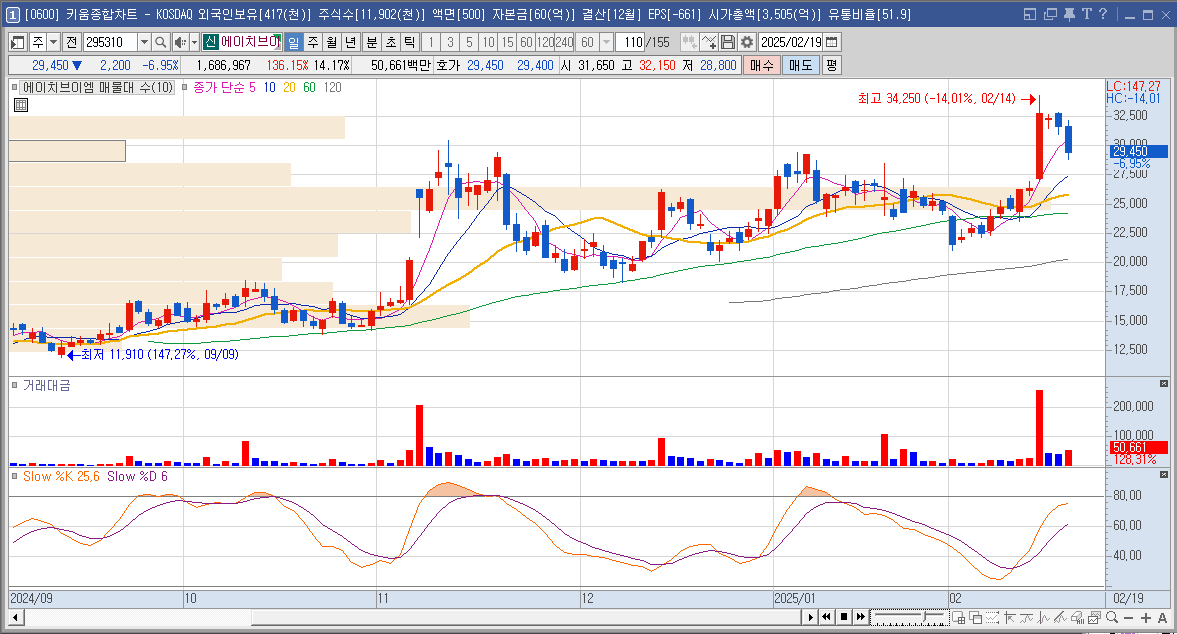Click the help question mark in title bar
The image size is (1177, 634).
[1103, 14]
